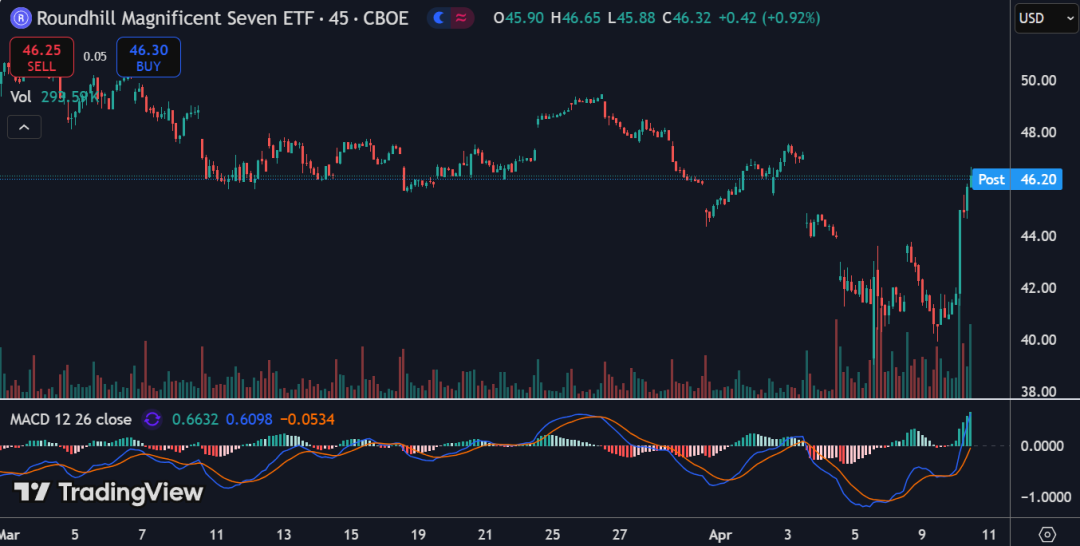Click the Roundhill ETF symbol logo icon
This screenshot has width=1080, height=546.
pyautogui.click(x=21, y=18)
